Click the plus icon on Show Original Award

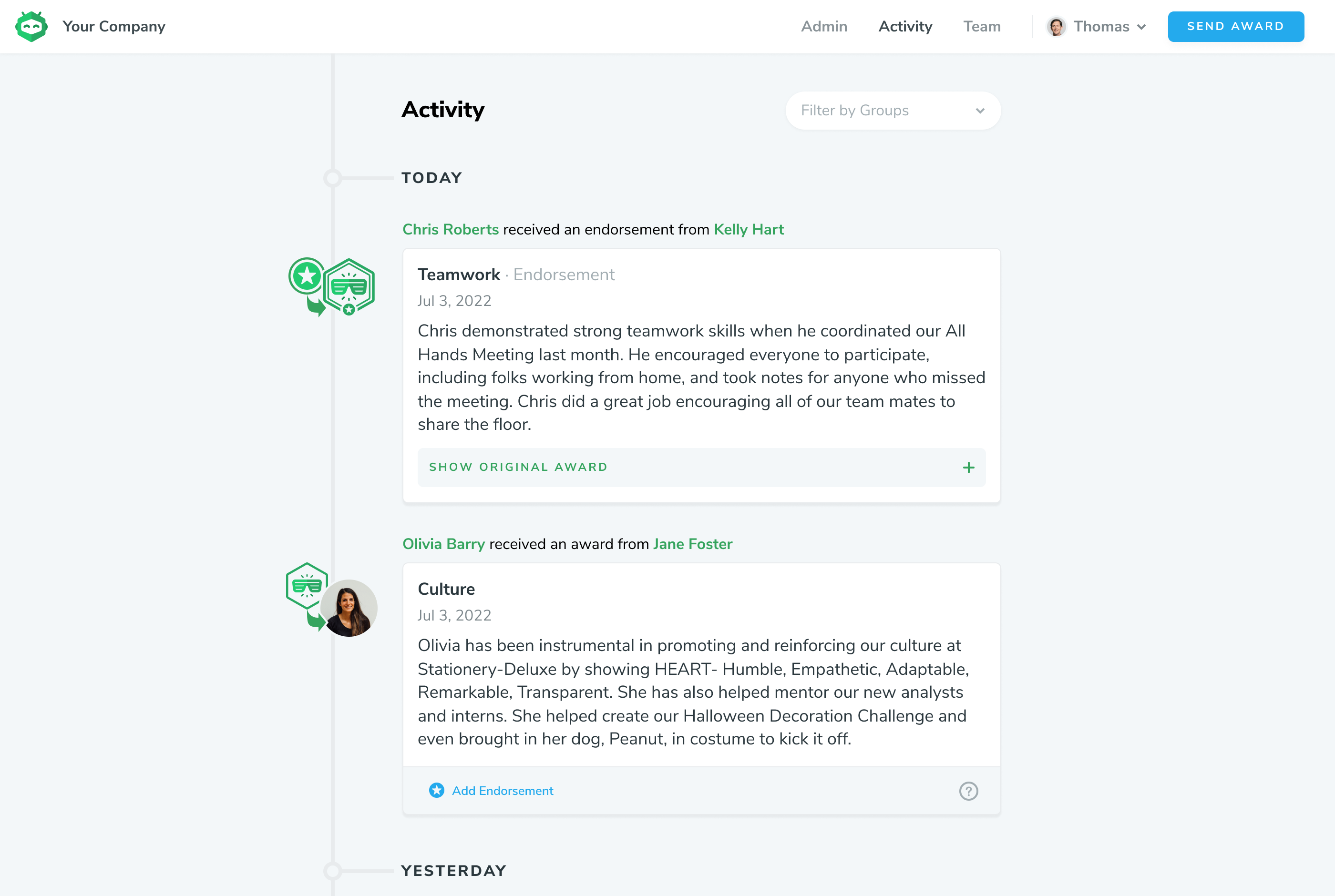click(x=968, y=468)
